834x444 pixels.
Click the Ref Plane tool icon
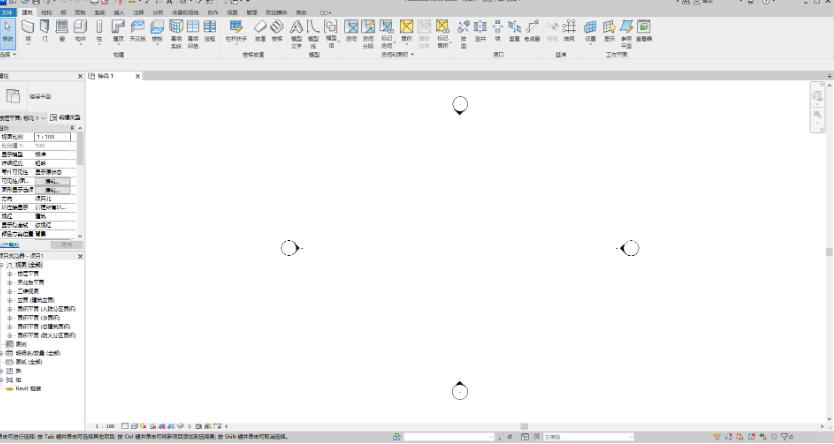[627, 28]
